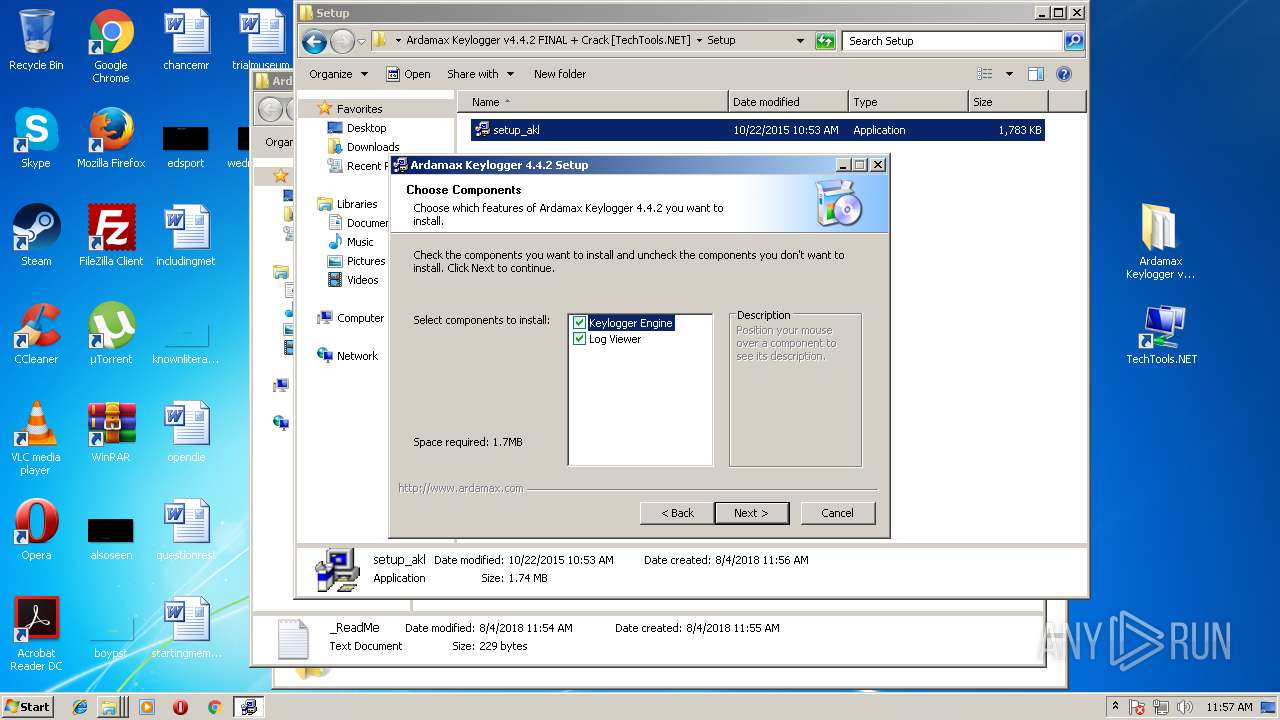
Task: Click Next in Ardamax setup
Action: coord(751,513)
